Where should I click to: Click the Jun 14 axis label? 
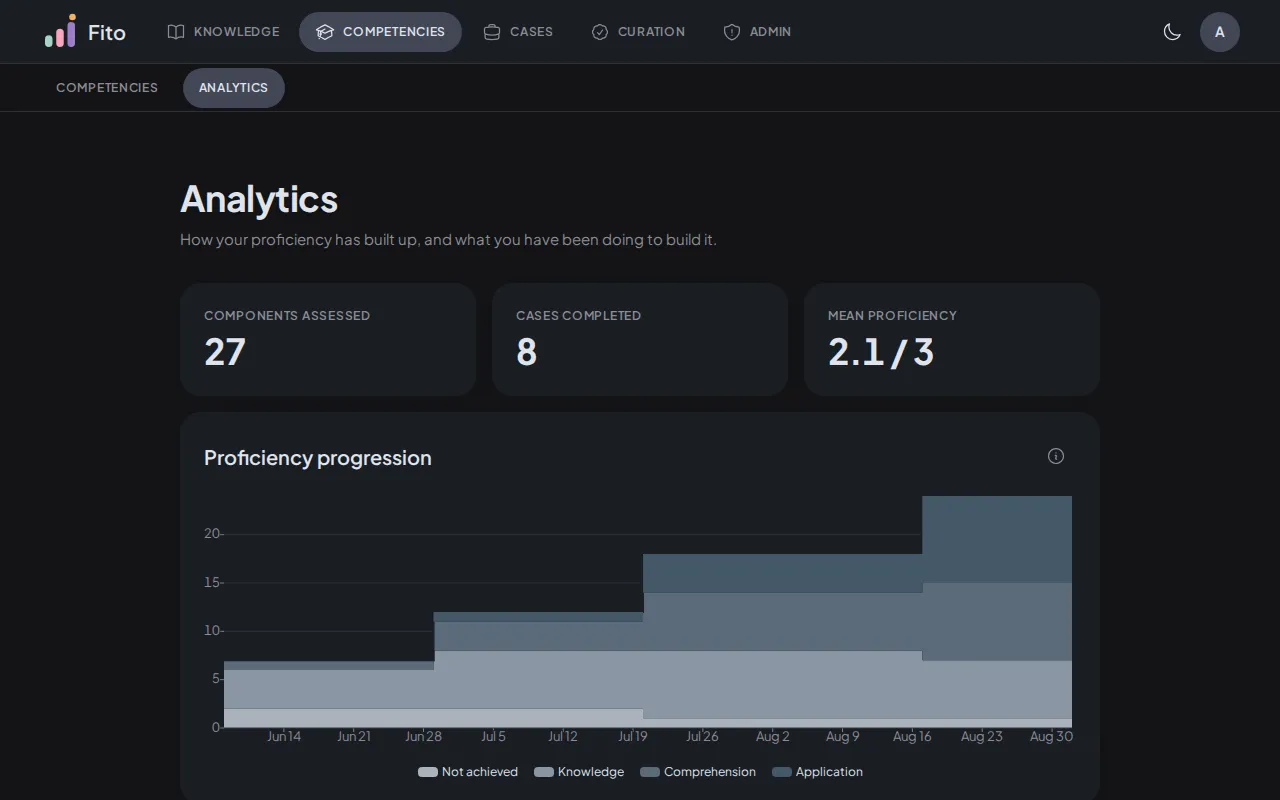coord(284,737)
